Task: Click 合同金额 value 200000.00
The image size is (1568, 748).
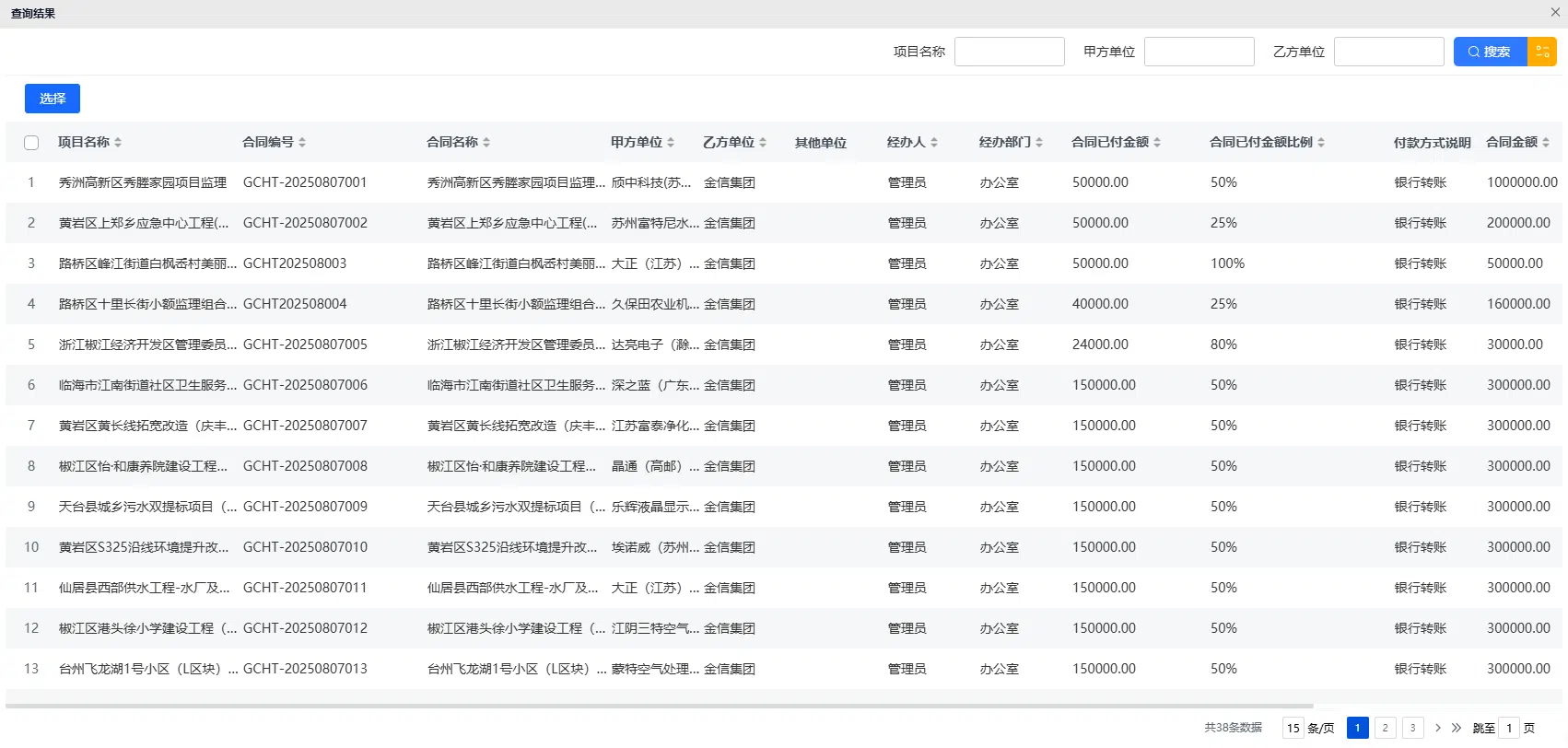Action: [1518, 223]
